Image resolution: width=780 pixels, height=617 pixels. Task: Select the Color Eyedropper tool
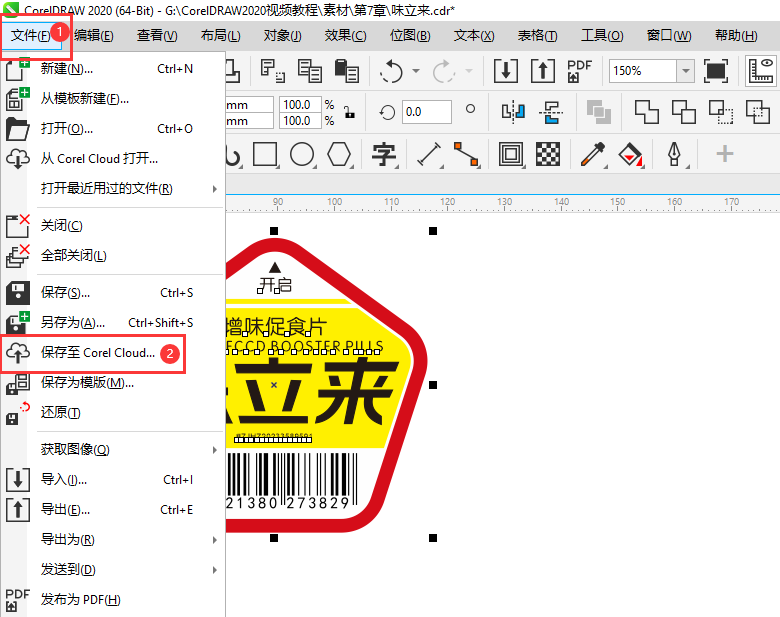593,154
